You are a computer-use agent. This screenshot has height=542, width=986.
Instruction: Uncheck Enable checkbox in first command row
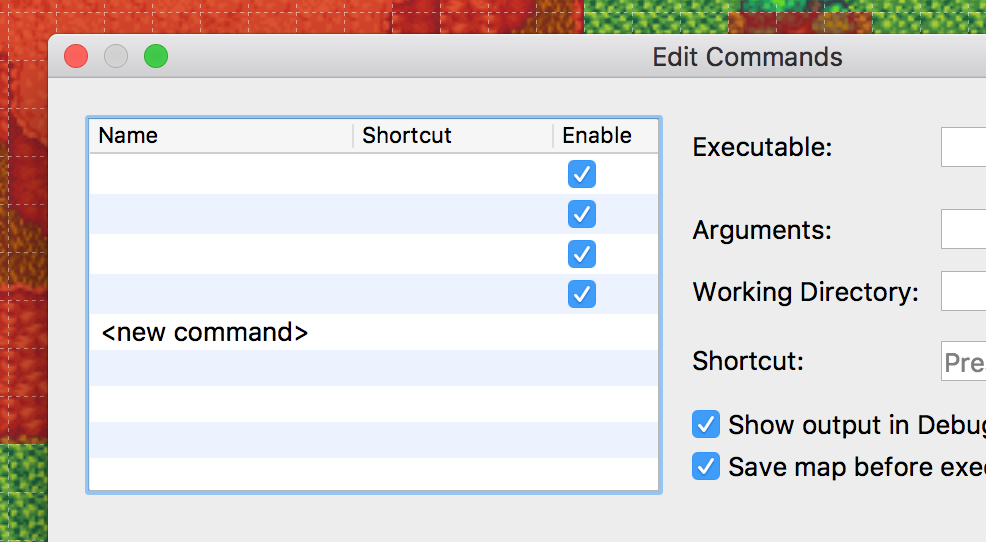tap(582, 174)
